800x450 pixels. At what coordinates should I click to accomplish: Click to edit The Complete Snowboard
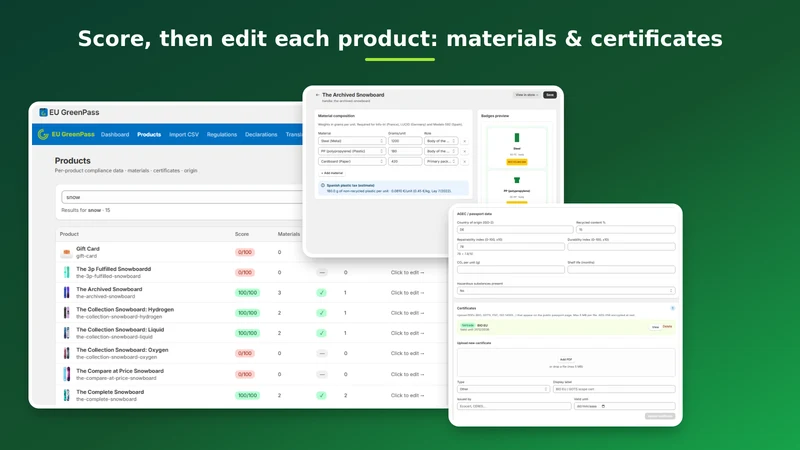(407, 395)
